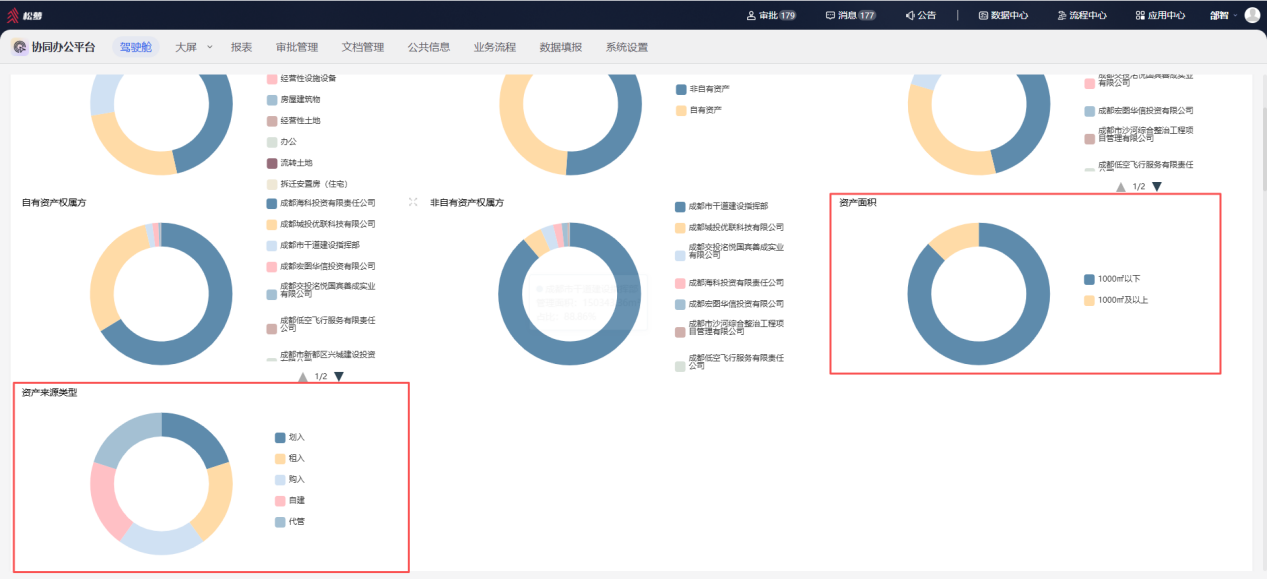Click the 公告 announcement speaker icon
The width and height of the screenshot is (1267, 579).
[x=910, y=15]
